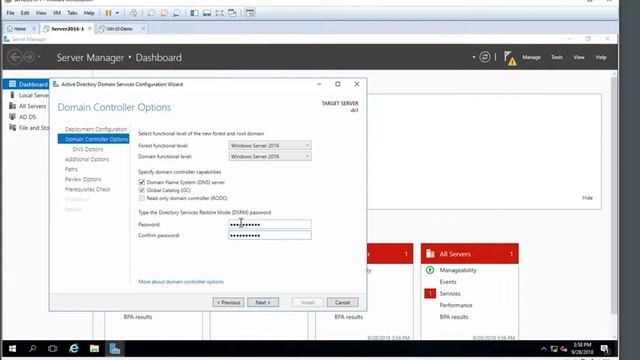Go to DNS Options step

tap(88, 149)
